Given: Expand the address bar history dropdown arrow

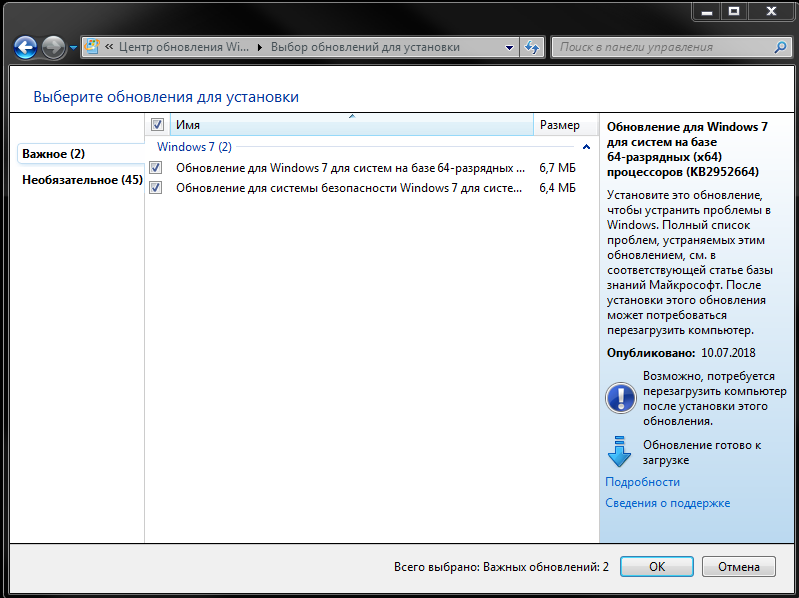Looking at the screenshot, I should (509, 47).
